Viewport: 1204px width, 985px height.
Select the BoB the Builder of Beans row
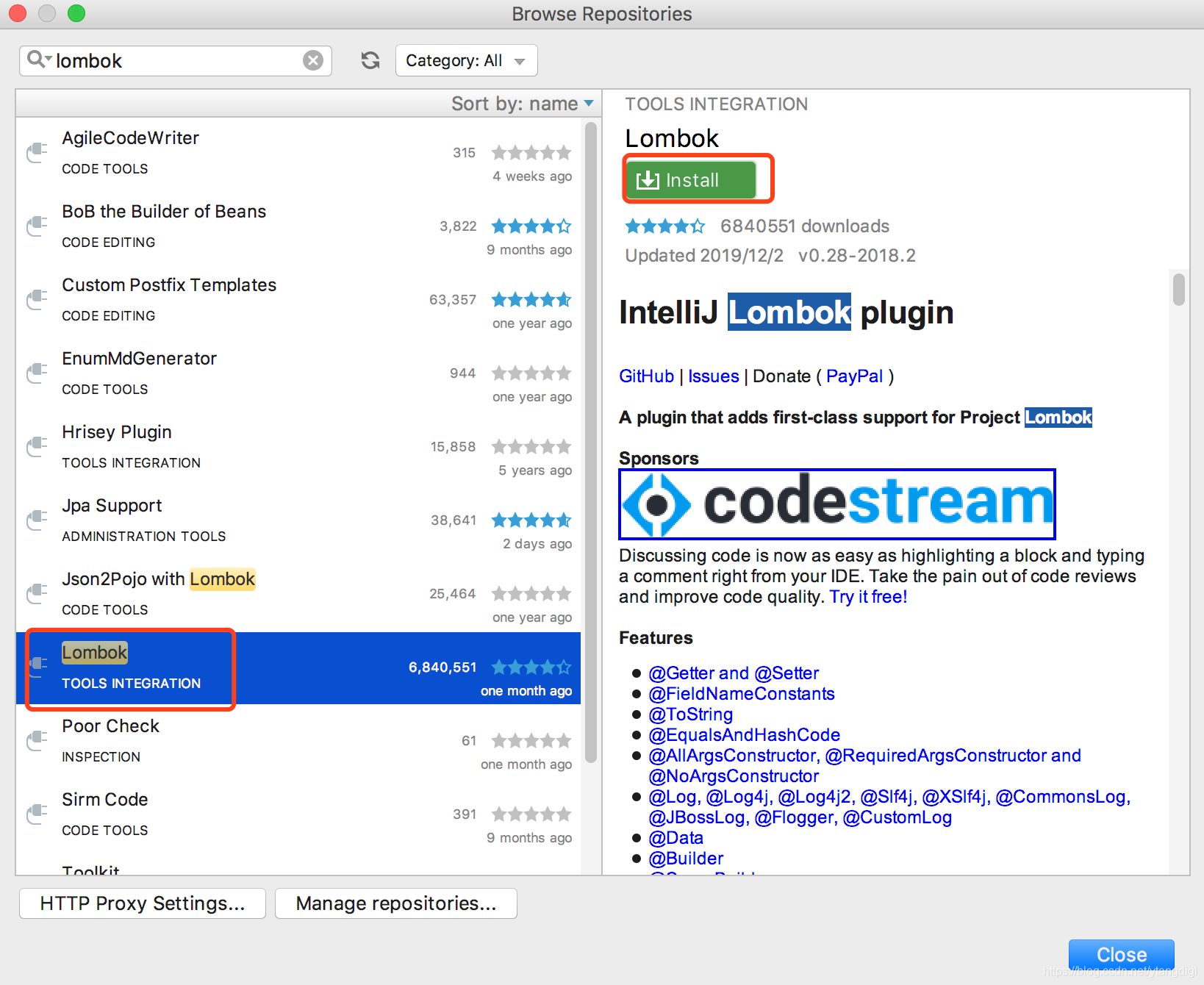298,227
